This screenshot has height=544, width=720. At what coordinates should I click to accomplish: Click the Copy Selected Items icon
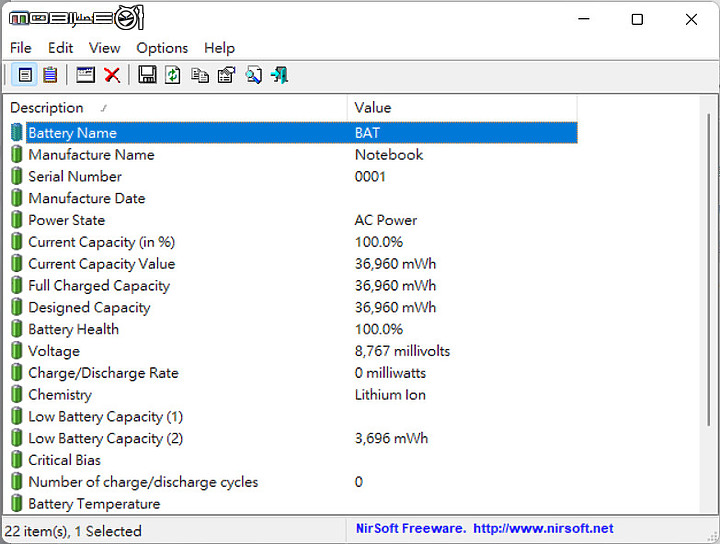[x=200, y=75]
